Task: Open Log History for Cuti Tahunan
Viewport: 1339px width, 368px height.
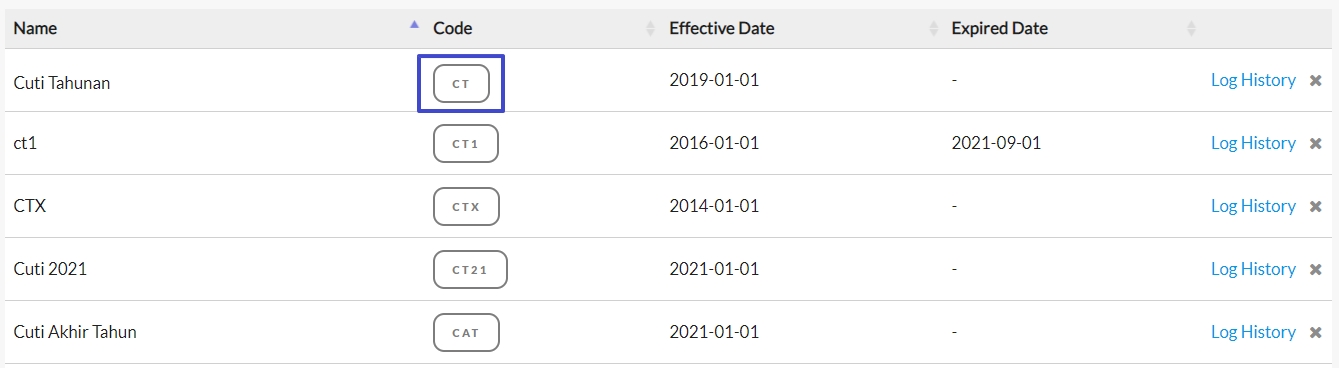Action: (1253, 80)
